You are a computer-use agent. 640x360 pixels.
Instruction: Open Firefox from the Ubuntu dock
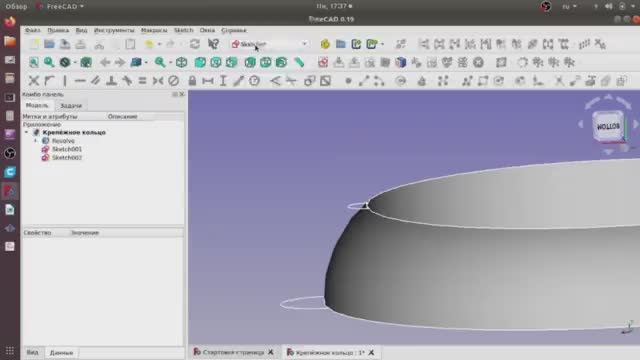10,22
